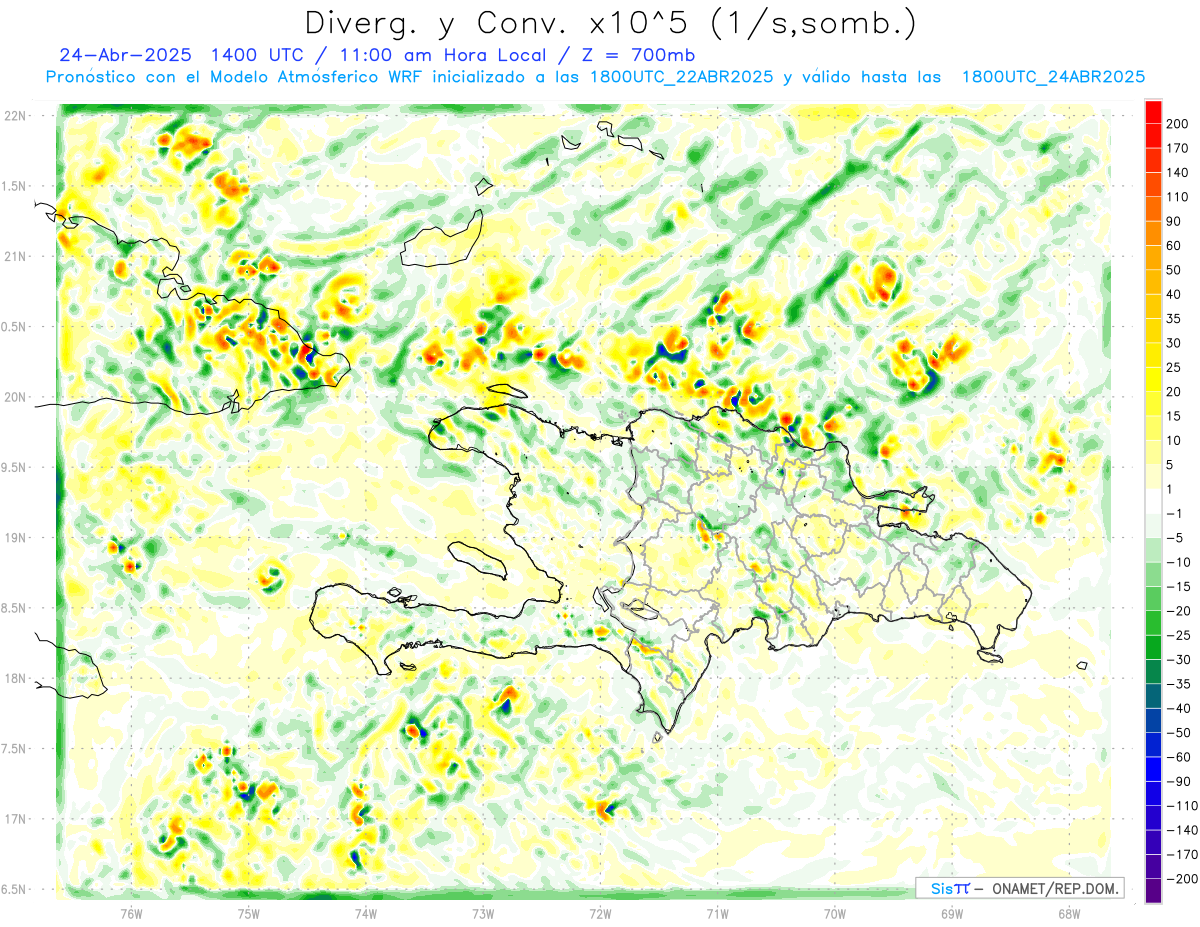1200x927 pixels.
Task: Click the "75W" longitude label
Action: [249, 914]
